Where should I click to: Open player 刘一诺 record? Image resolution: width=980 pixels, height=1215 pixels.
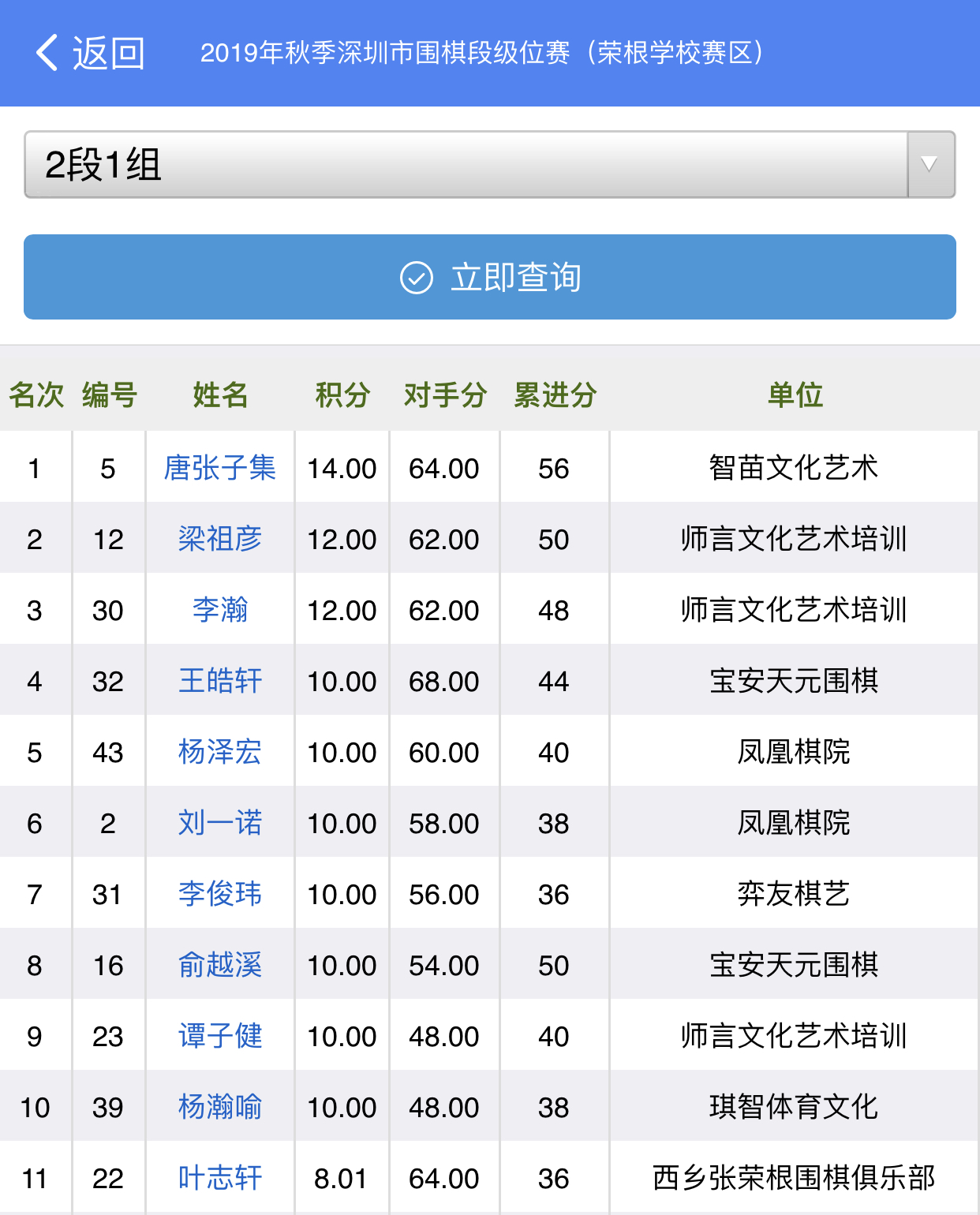pyautogui.click(x=219, y=823)
